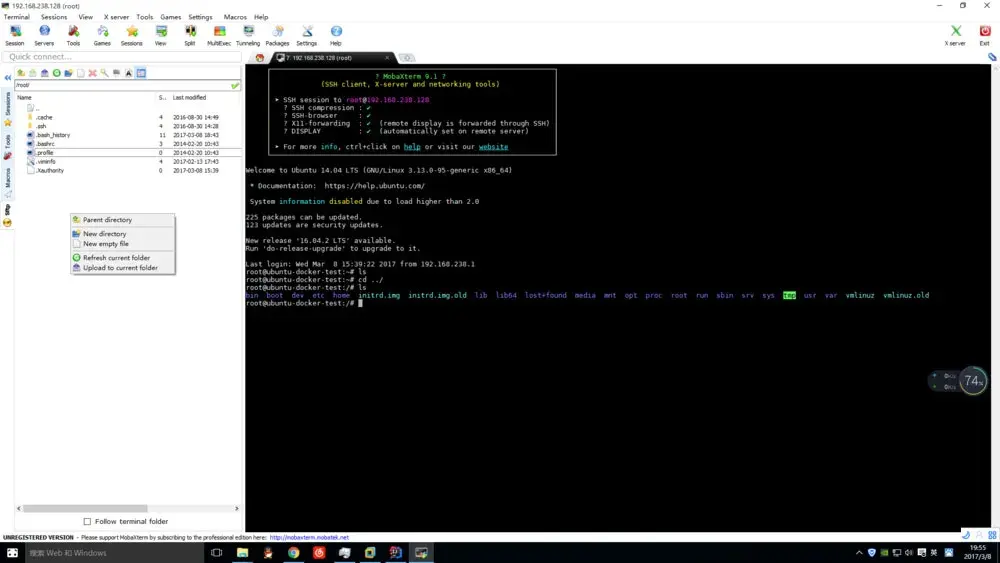Toggle Follow terminal folder checkbox
Screen dimensions: 1000x563
pyautogui.click(x=87, y=522)
